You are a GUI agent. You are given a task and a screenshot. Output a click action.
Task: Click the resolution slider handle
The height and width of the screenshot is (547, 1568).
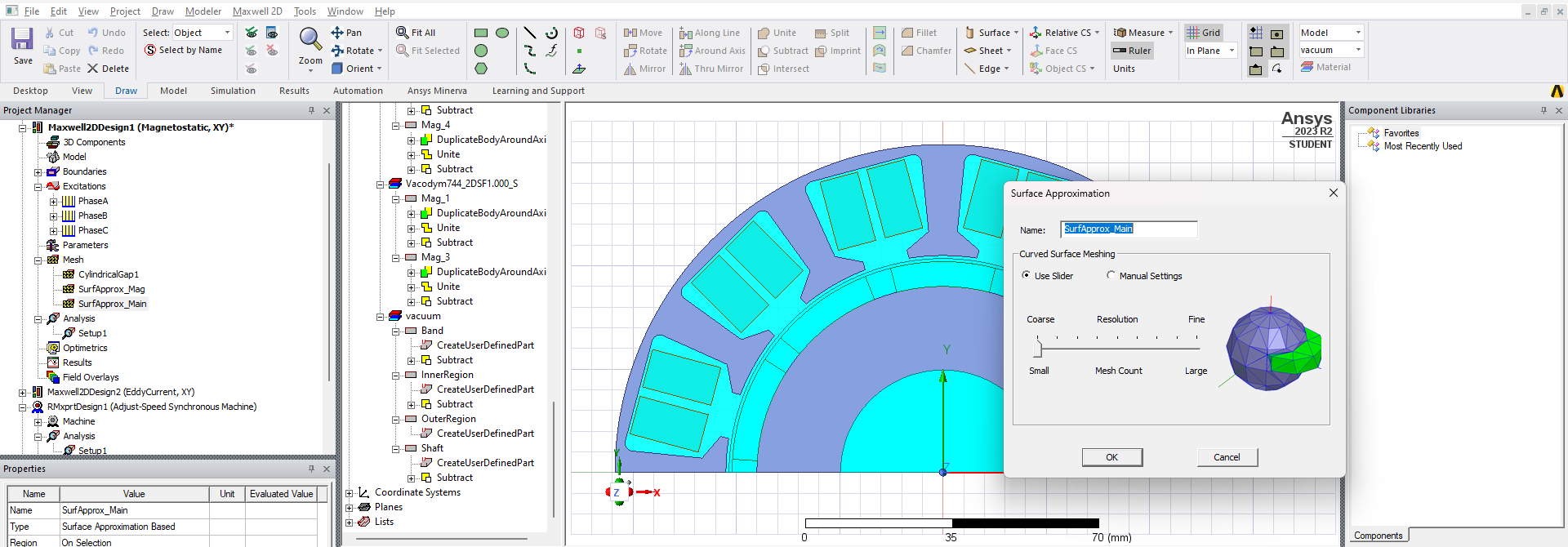pos(1038,349)
